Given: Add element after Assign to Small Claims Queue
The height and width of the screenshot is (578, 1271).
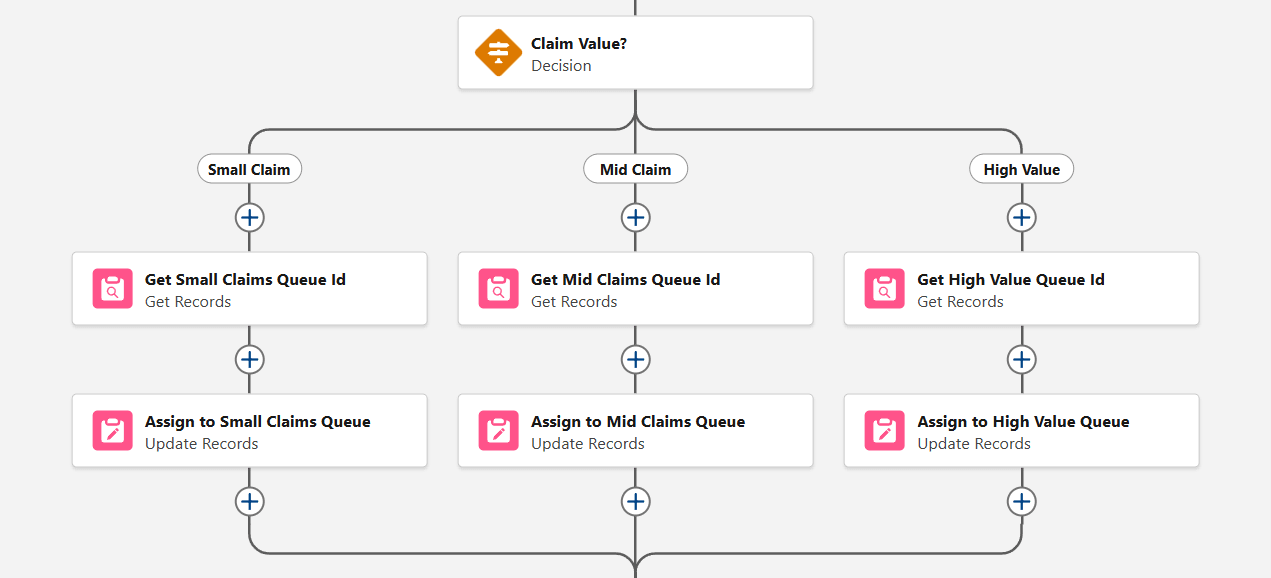Looking at the screenshot, I should point(249,501).
